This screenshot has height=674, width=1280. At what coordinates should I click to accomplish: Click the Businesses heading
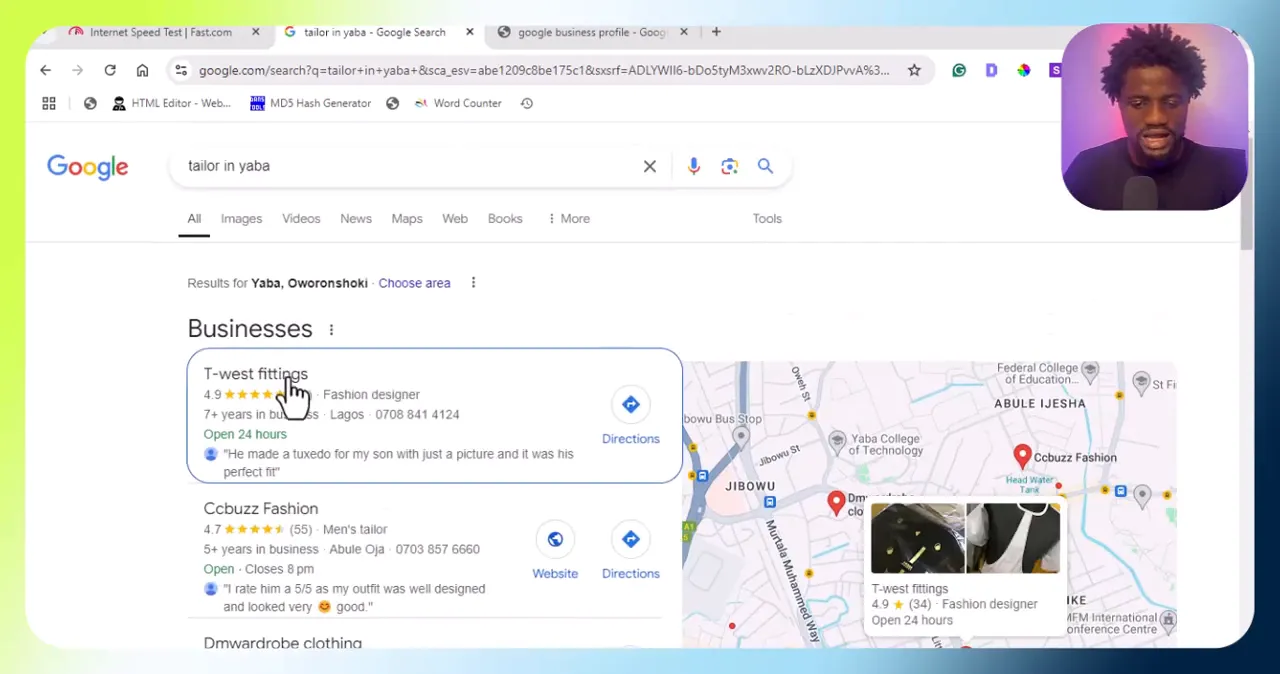250,329
